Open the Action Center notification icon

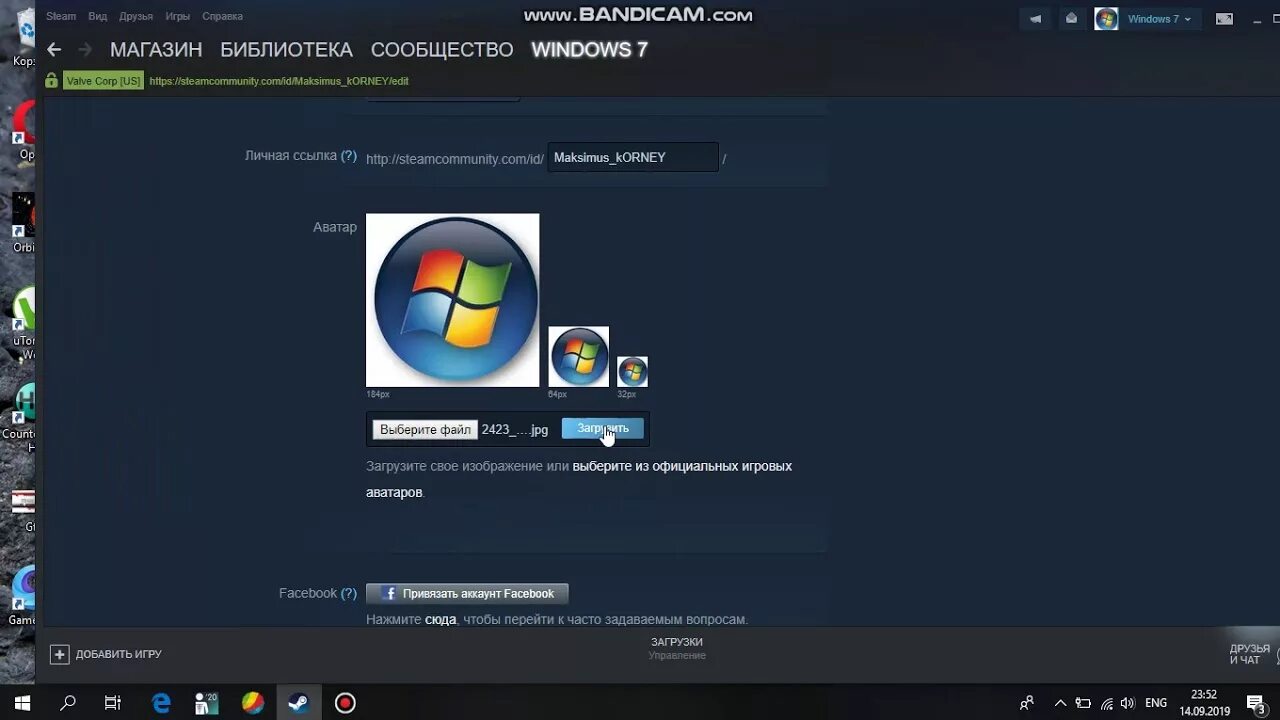[x=1257, y=703]
